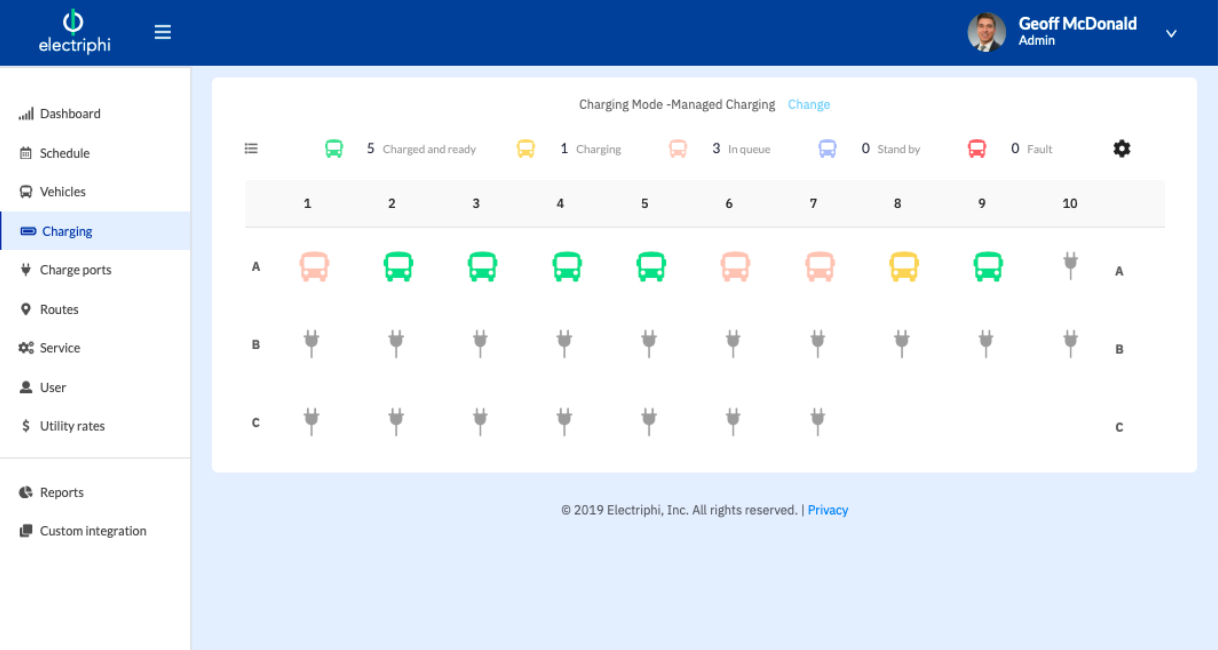Viewport: 1218px width, 650px height.
Task: Click plug icon at slot C2
Action: coord(396,422)
